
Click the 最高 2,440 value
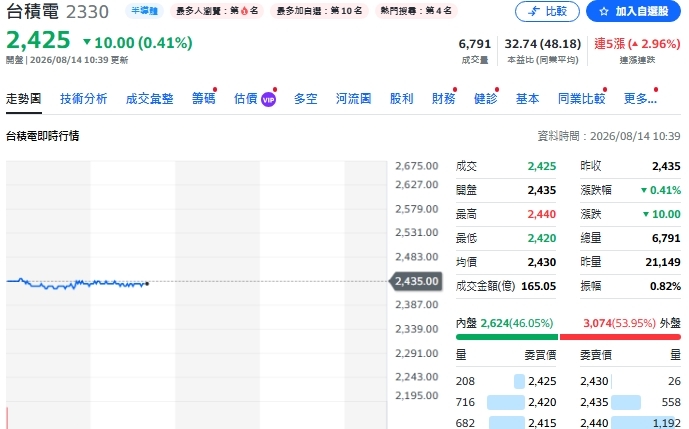coord(542,214)
